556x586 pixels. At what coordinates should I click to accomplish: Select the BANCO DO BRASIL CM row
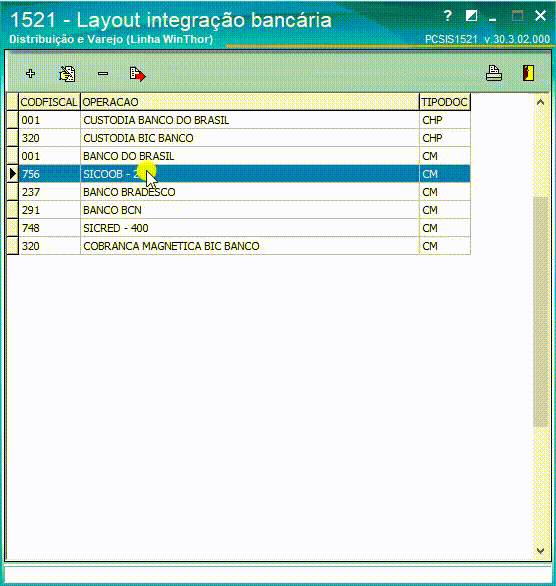[x=238, y=156]
